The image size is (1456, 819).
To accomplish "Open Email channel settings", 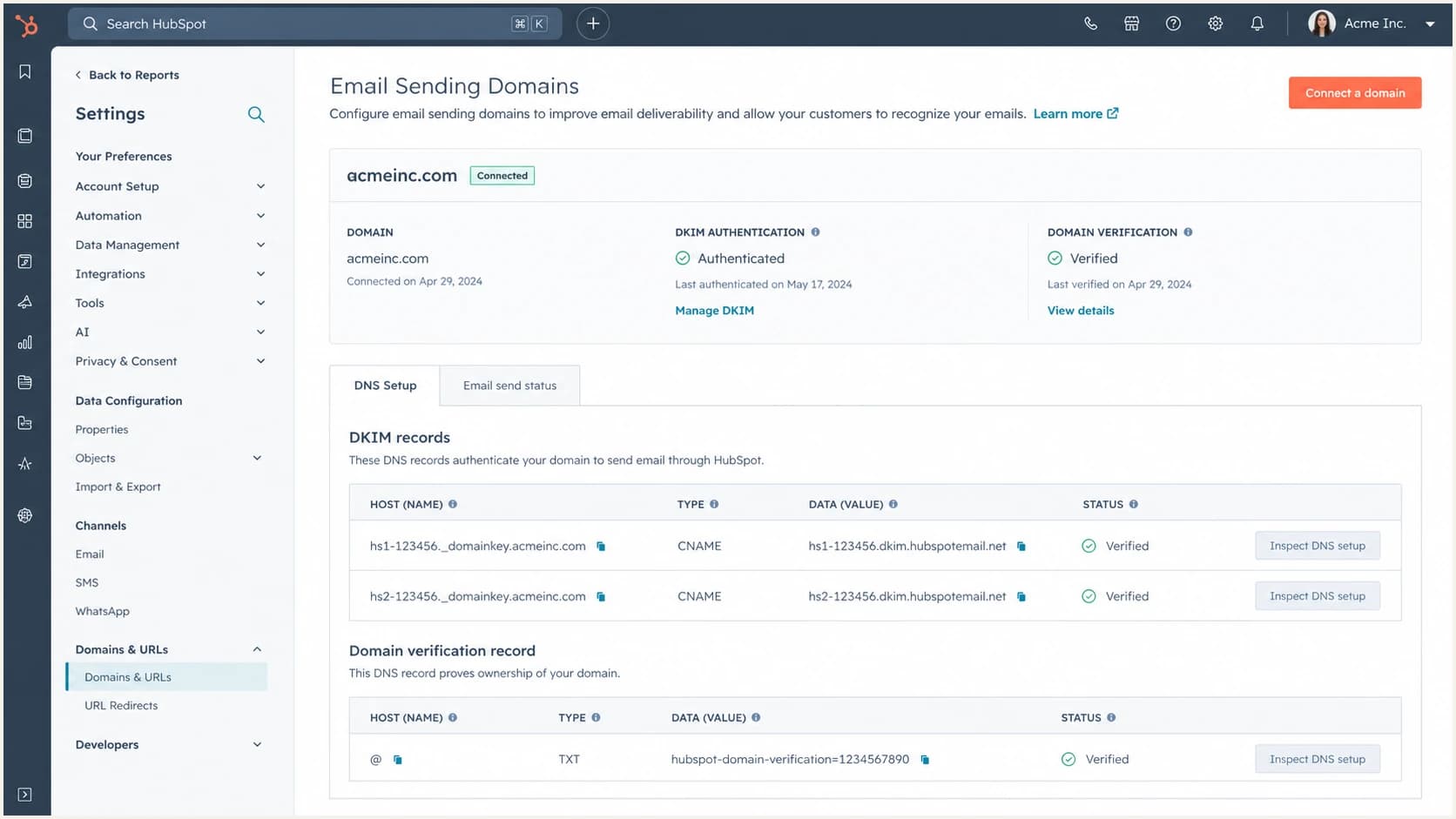I will pyautogui.click(x=90, y=554).
